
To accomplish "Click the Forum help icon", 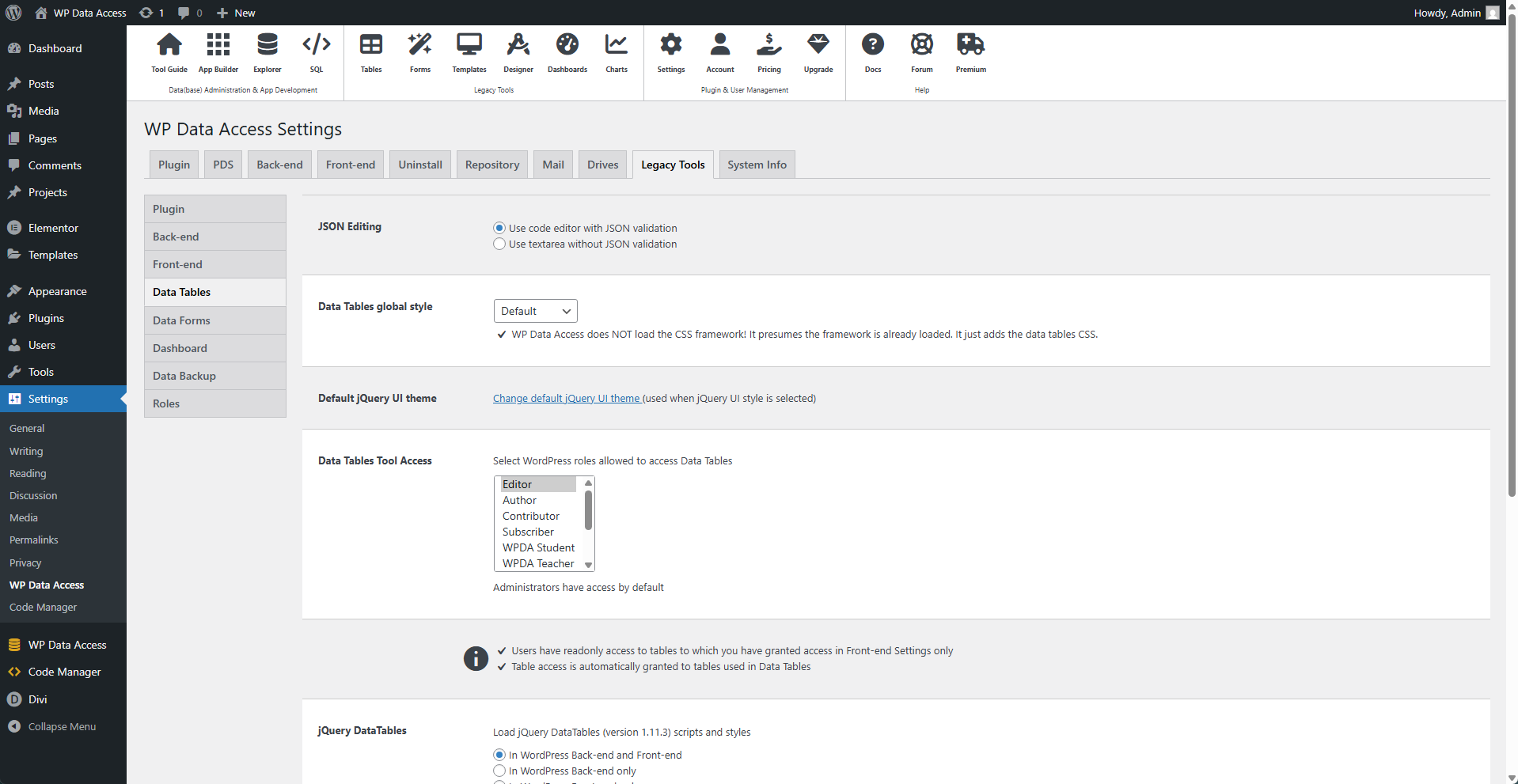I will click(921, 51).
